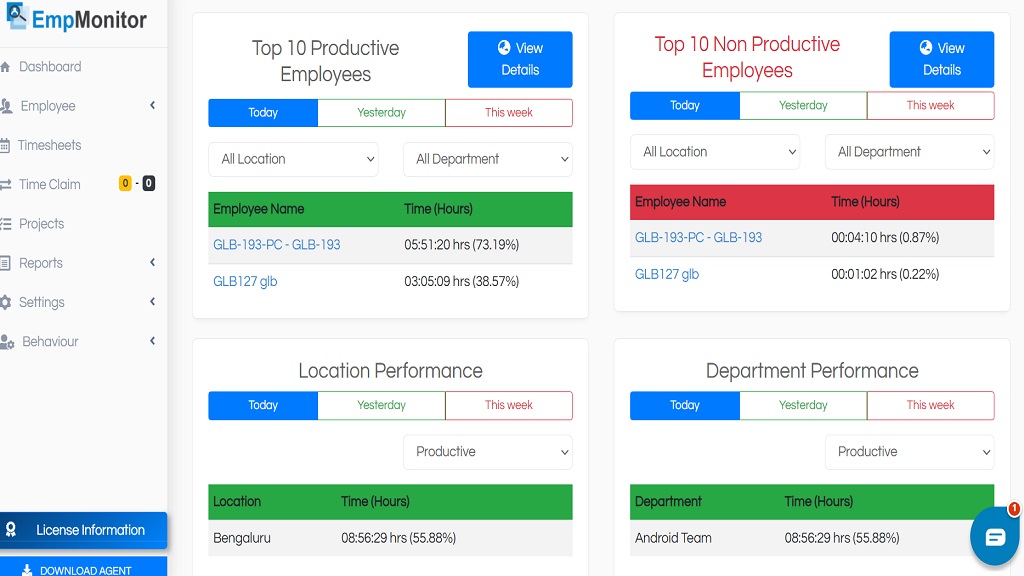The height and width of the screenshot is (576, 1024).
Task: Click the yellow Time Claim count badge
Action: point(125,184)
